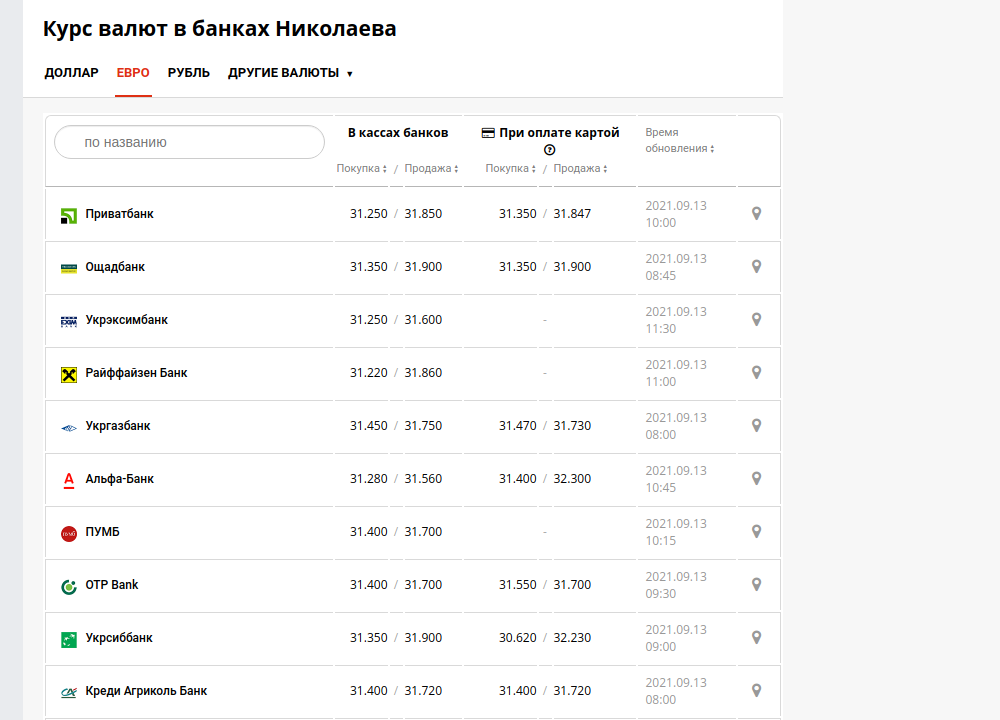Click Укрсиббанк card buy rate 30.620
The image size is (1000, 720).
coord(518,637)
